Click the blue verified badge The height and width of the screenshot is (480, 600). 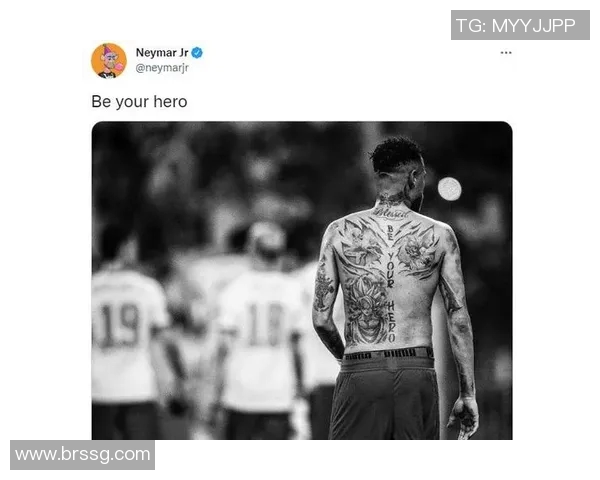click(x=197, y=52)
